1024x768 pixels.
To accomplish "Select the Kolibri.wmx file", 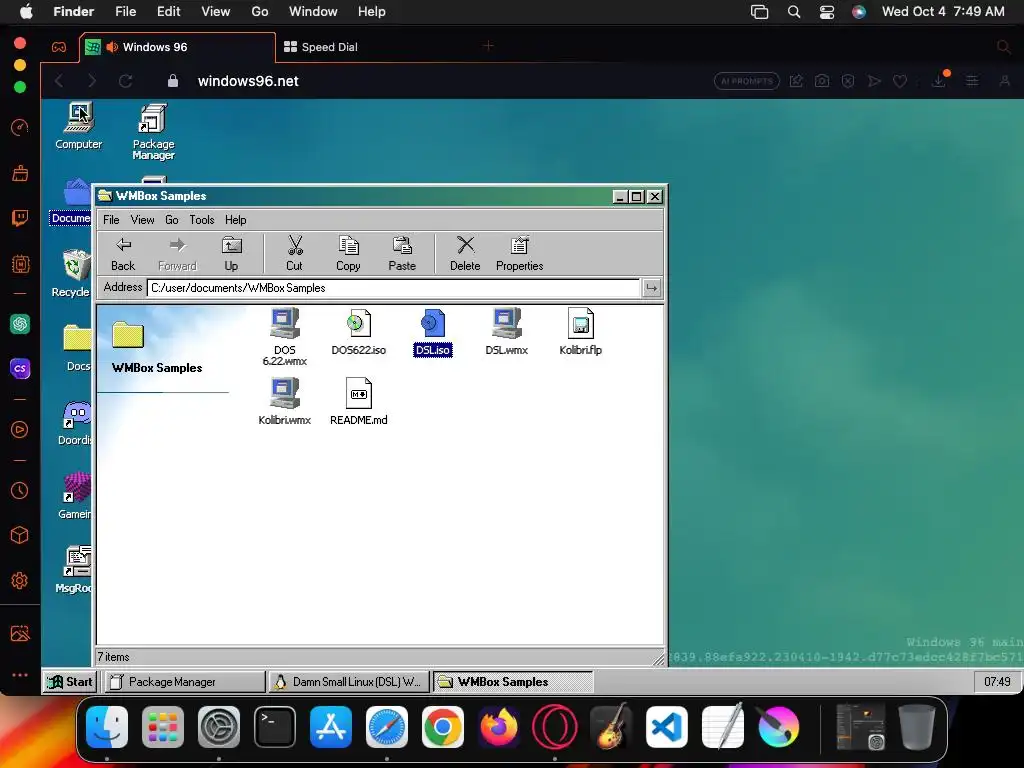I will (285, 402).
